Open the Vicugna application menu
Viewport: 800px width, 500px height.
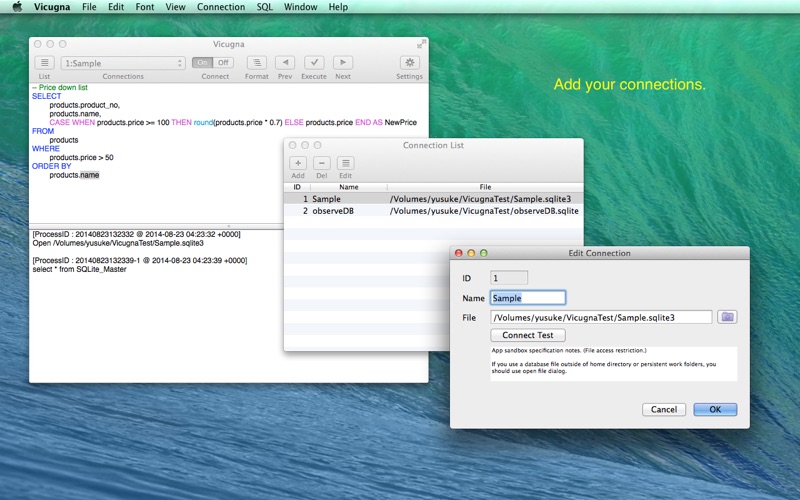click(52, 7)
